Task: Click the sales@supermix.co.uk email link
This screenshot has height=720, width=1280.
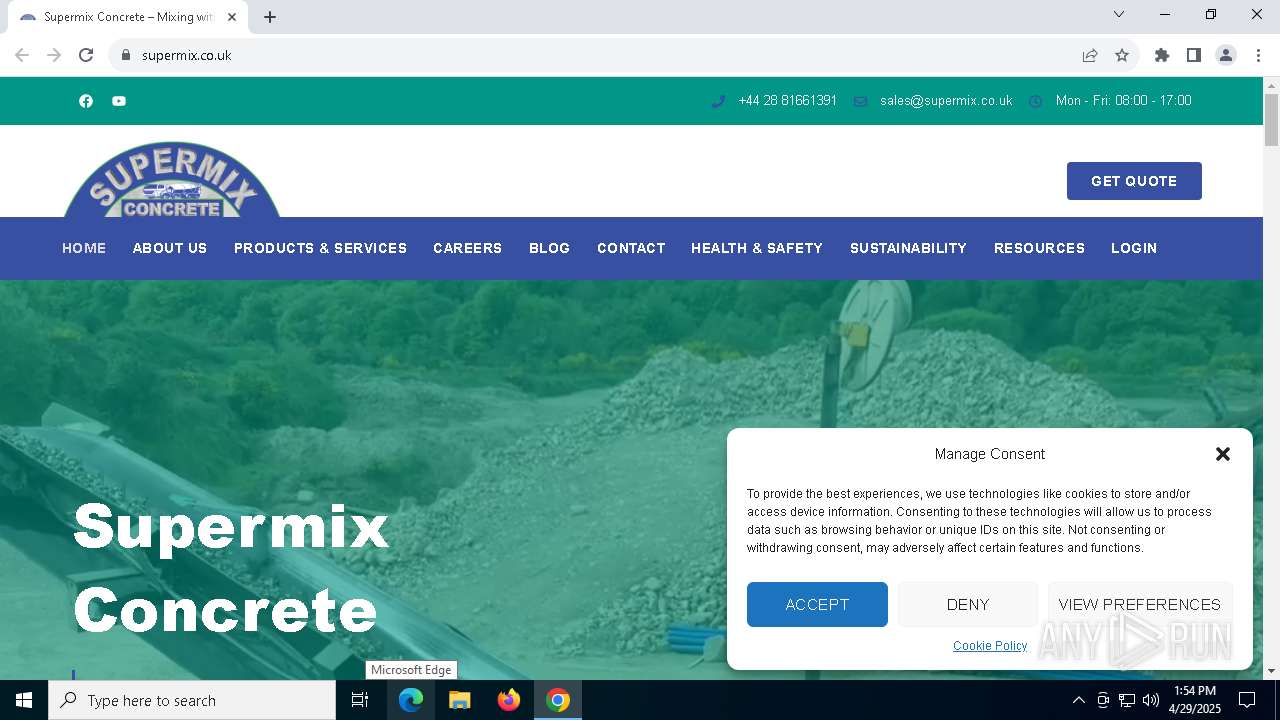Action: (x=946, y=101)
